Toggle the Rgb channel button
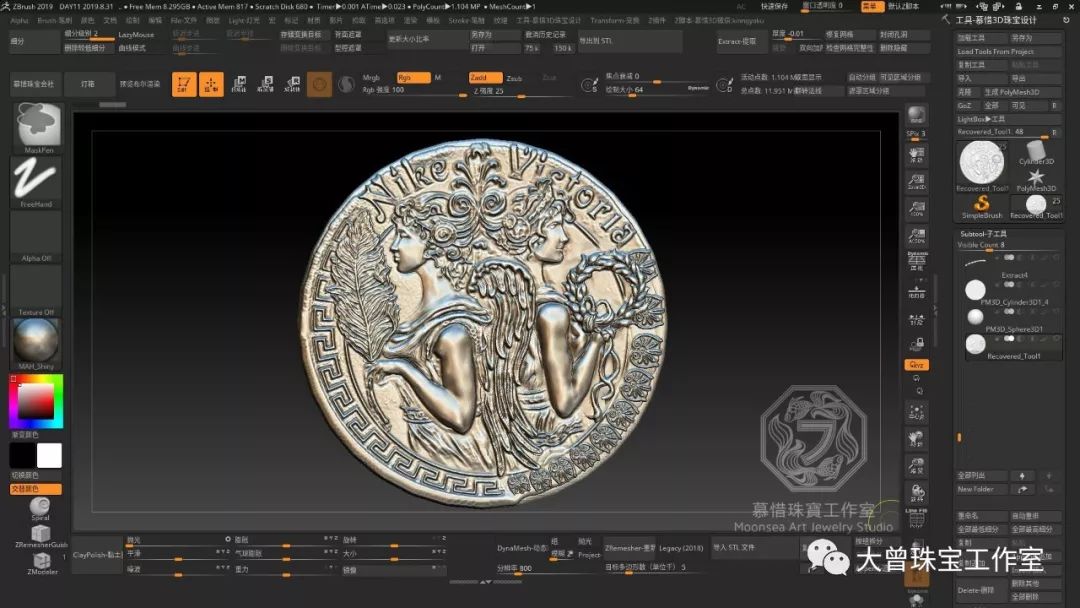The height and width of the screenshot is (608, 1080). [413, 78]
